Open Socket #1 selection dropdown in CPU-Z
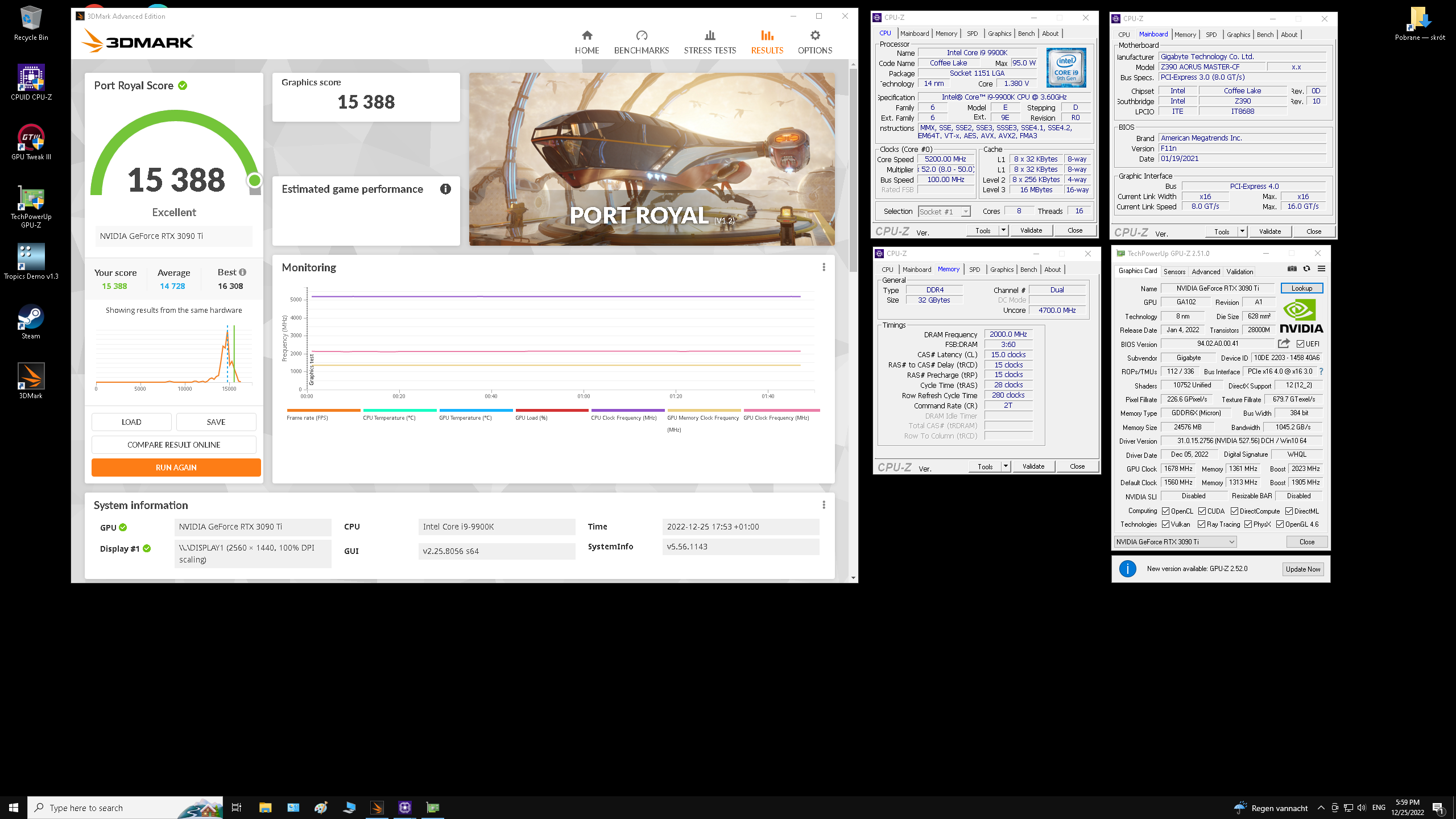The width and height of the screenshot is (1456, 819). 945,212
